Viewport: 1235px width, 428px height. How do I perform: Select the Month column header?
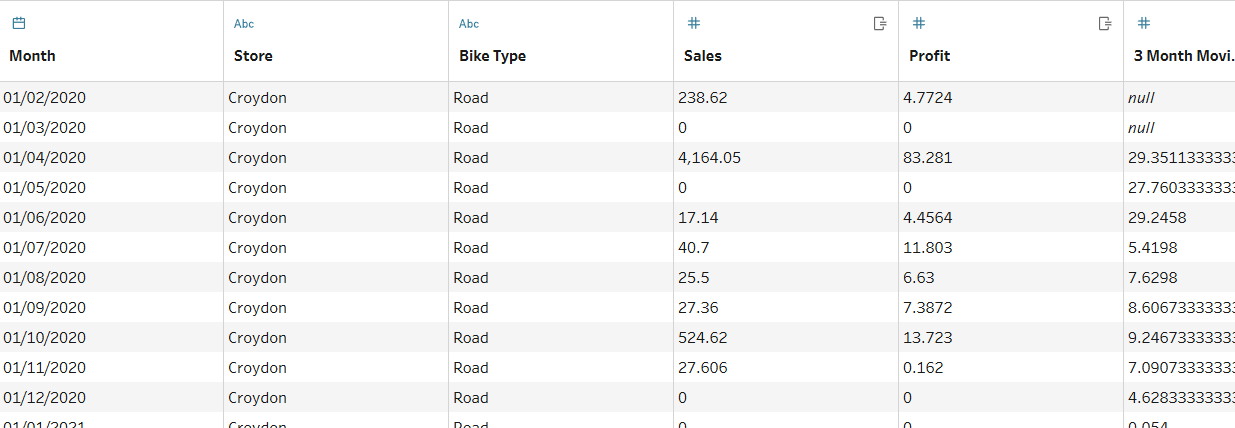[x=33, y=56]
